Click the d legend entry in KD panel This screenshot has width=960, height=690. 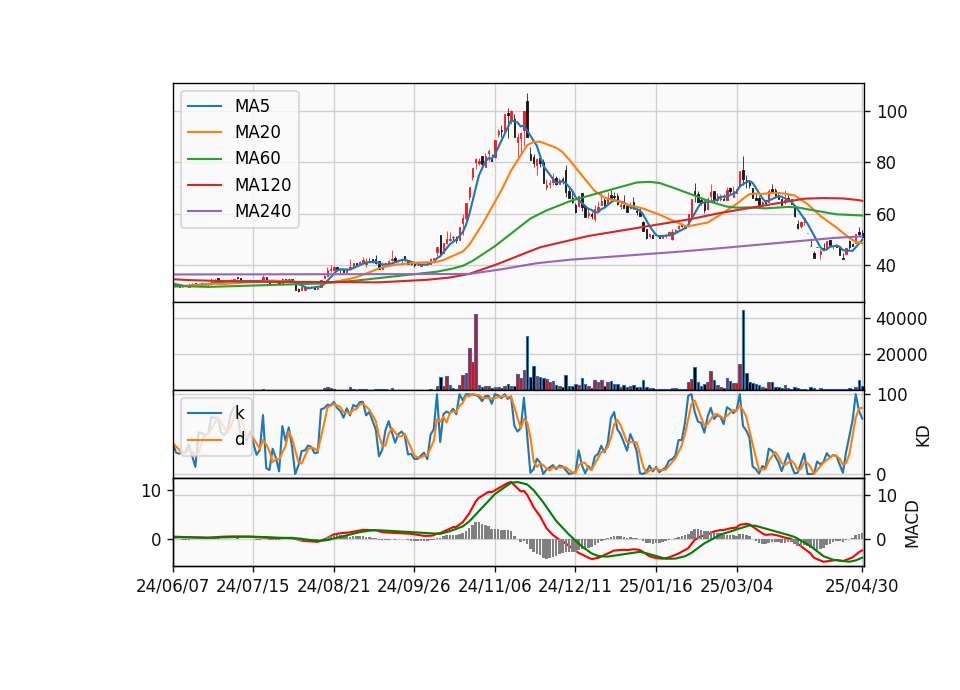tap(239, 440)
